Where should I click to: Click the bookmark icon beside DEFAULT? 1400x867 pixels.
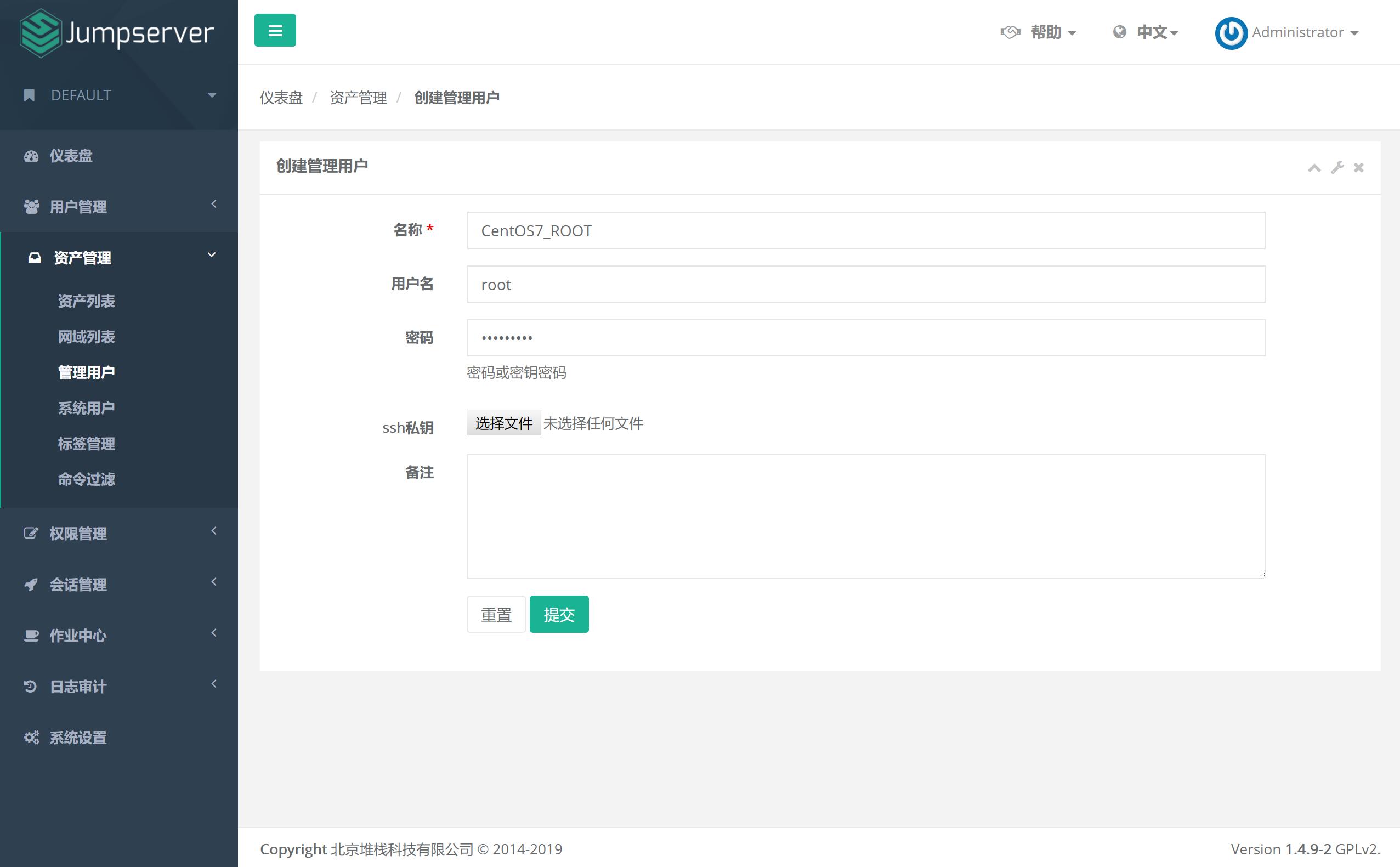(x=29, y=95)
